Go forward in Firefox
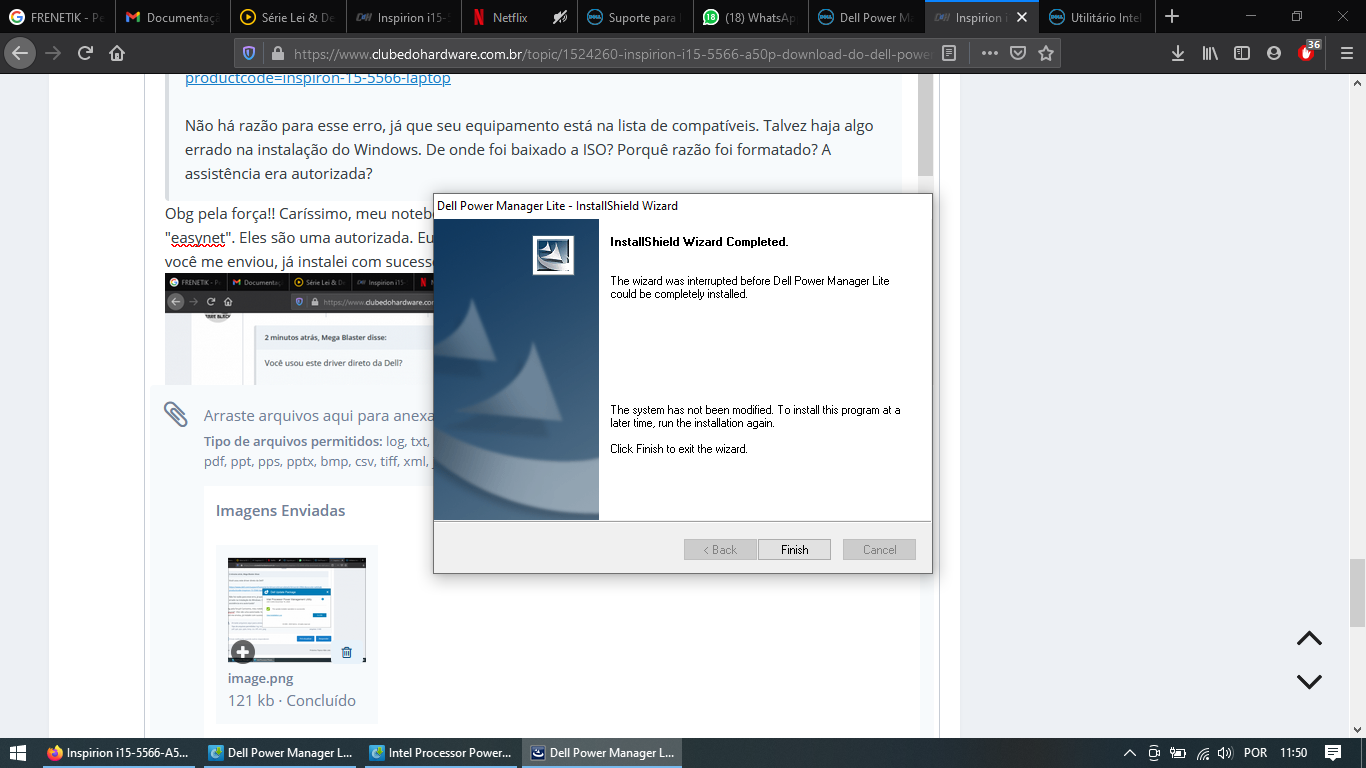The width and height of the screenshot is (1366, 768). (53, 53)
